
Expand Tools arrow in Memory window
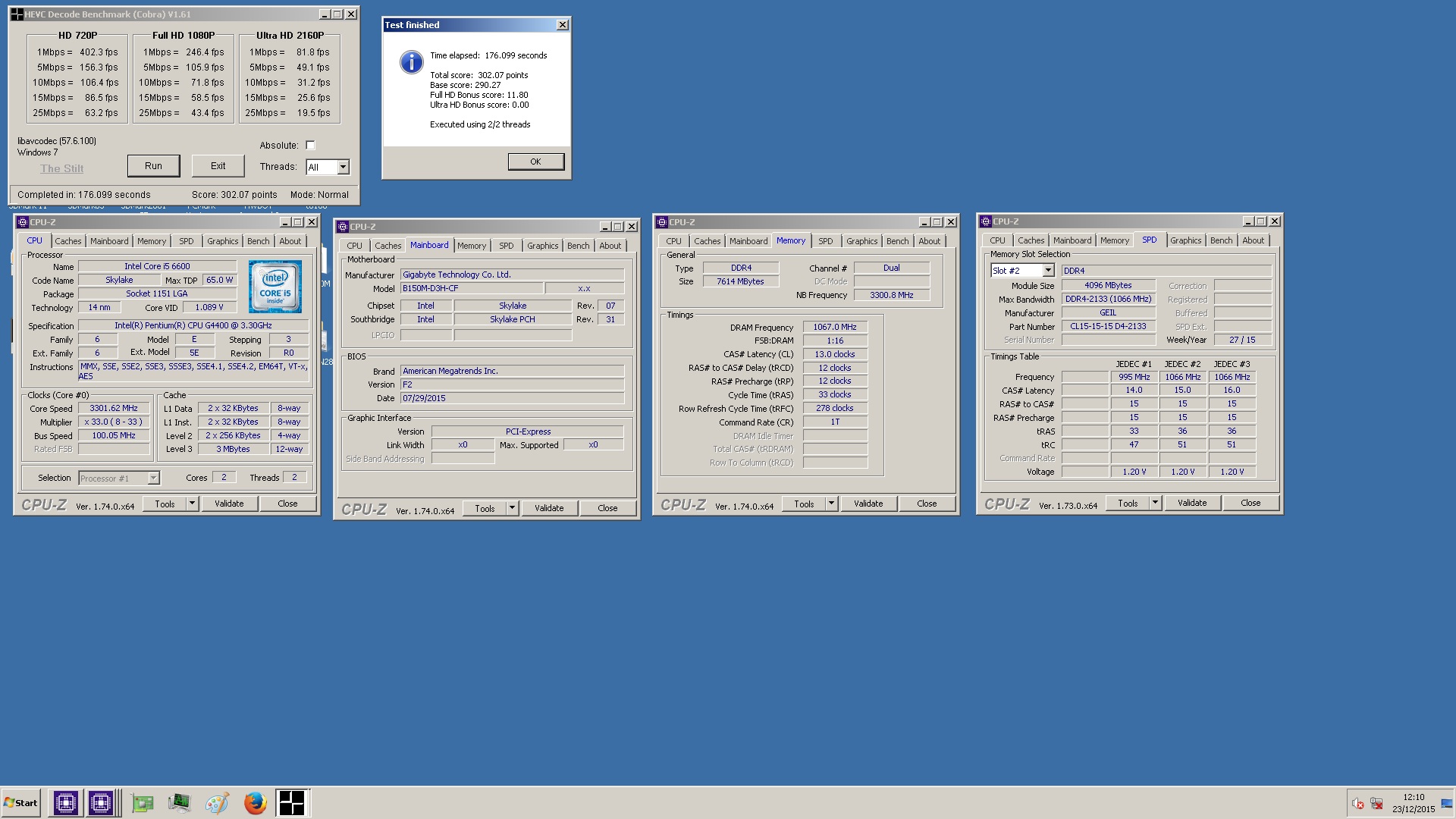point(831,504)
